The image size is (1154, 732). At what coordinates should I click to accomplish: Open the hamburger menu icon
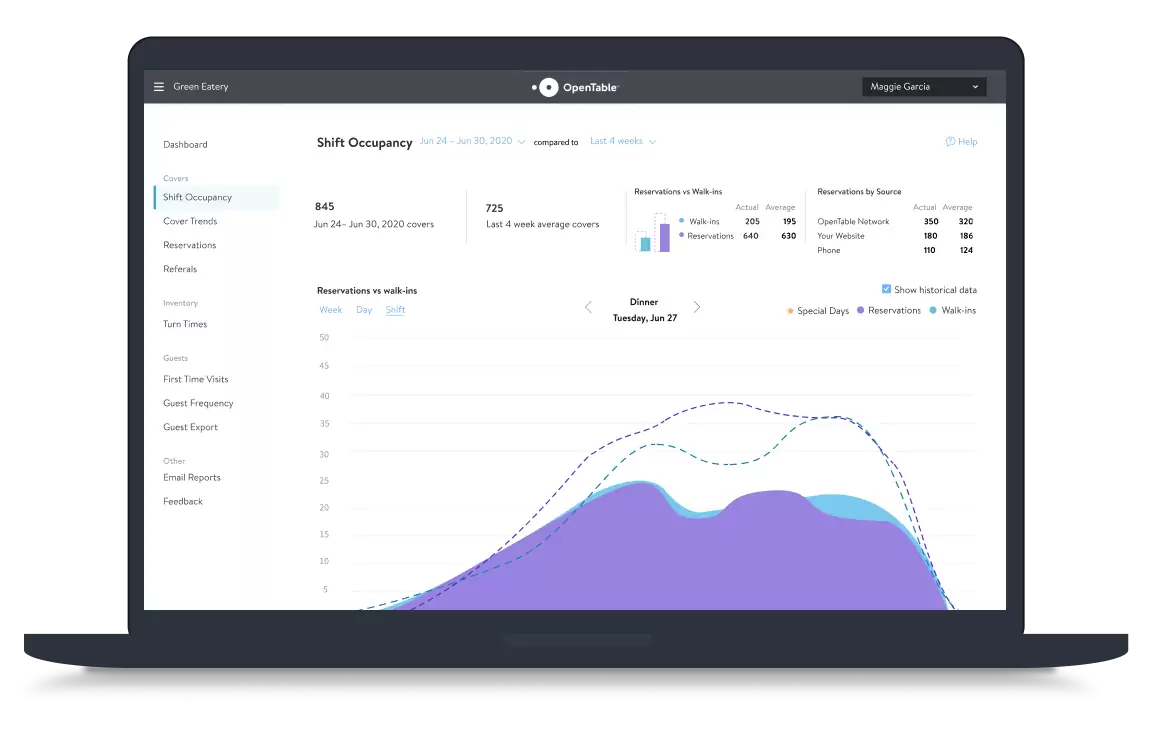(x=158, y=87)
